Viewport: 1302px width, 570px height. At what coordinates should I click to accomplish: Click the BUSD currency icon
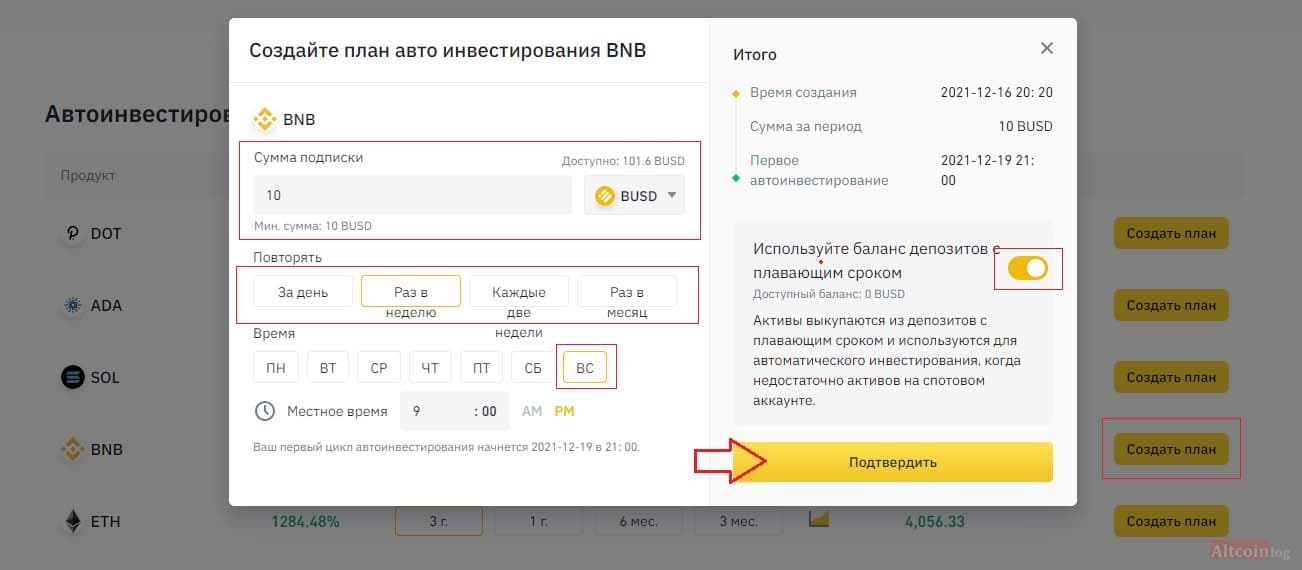pos(604,196)
